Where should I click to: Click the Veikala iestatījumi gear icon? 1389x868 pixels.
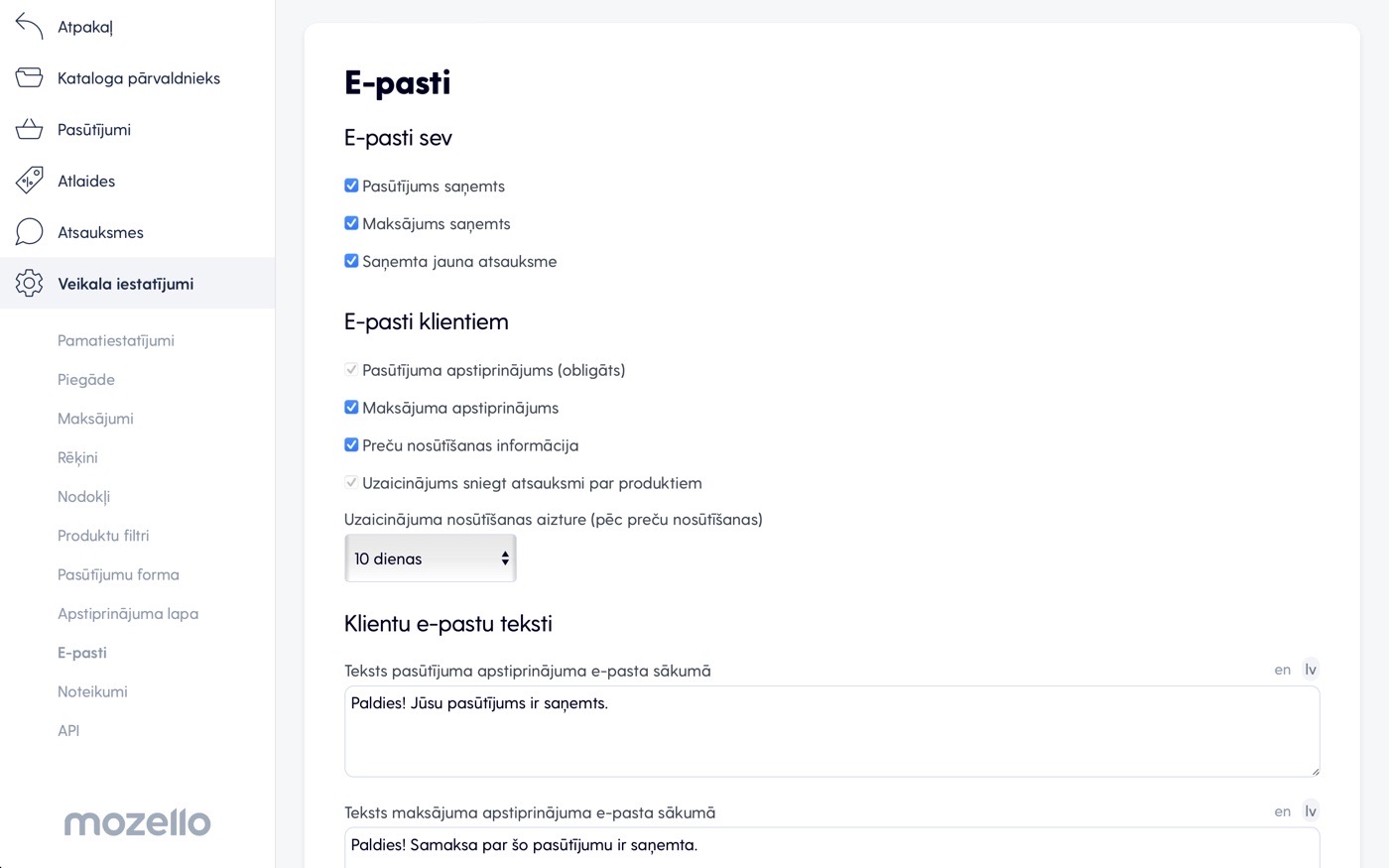[x=29, y=284]
